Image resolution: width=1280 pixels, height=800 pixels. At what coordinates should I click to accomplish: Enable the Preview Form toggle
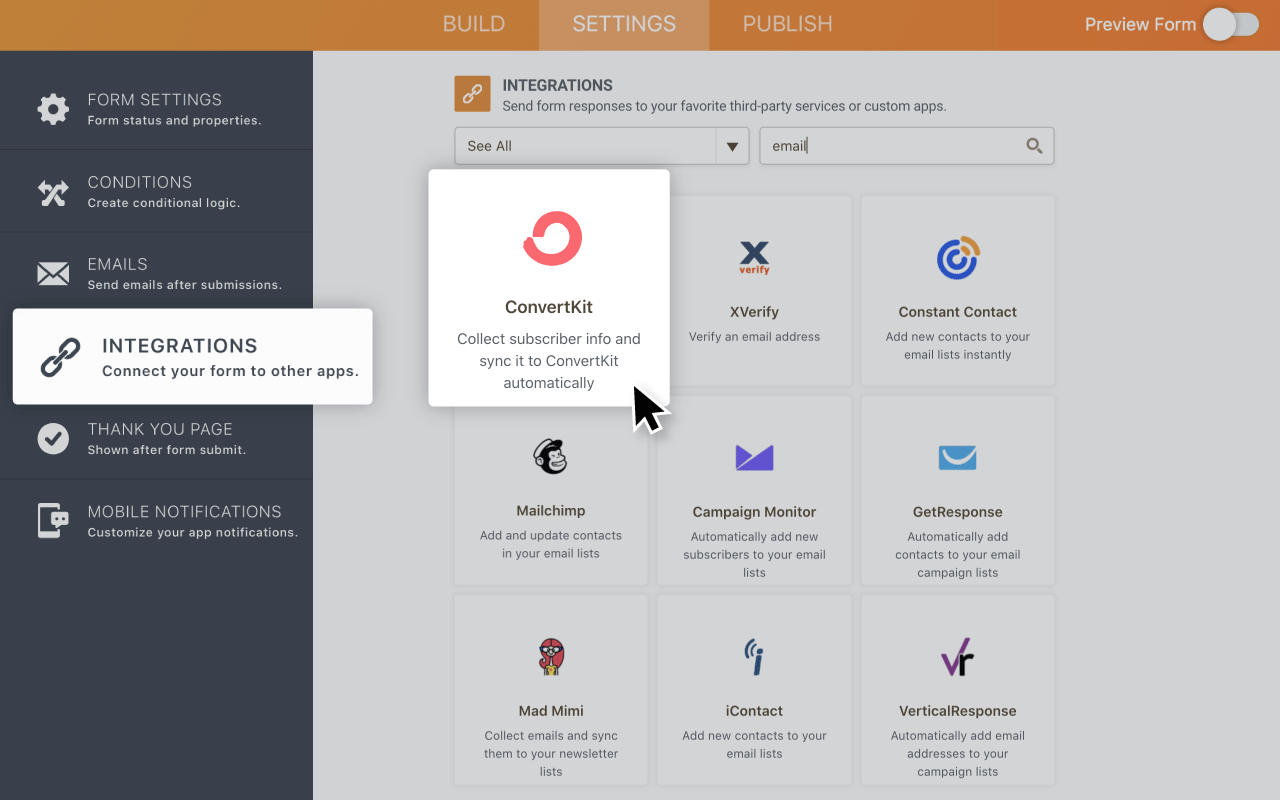pyautogui.click(x=1231, y=25)
